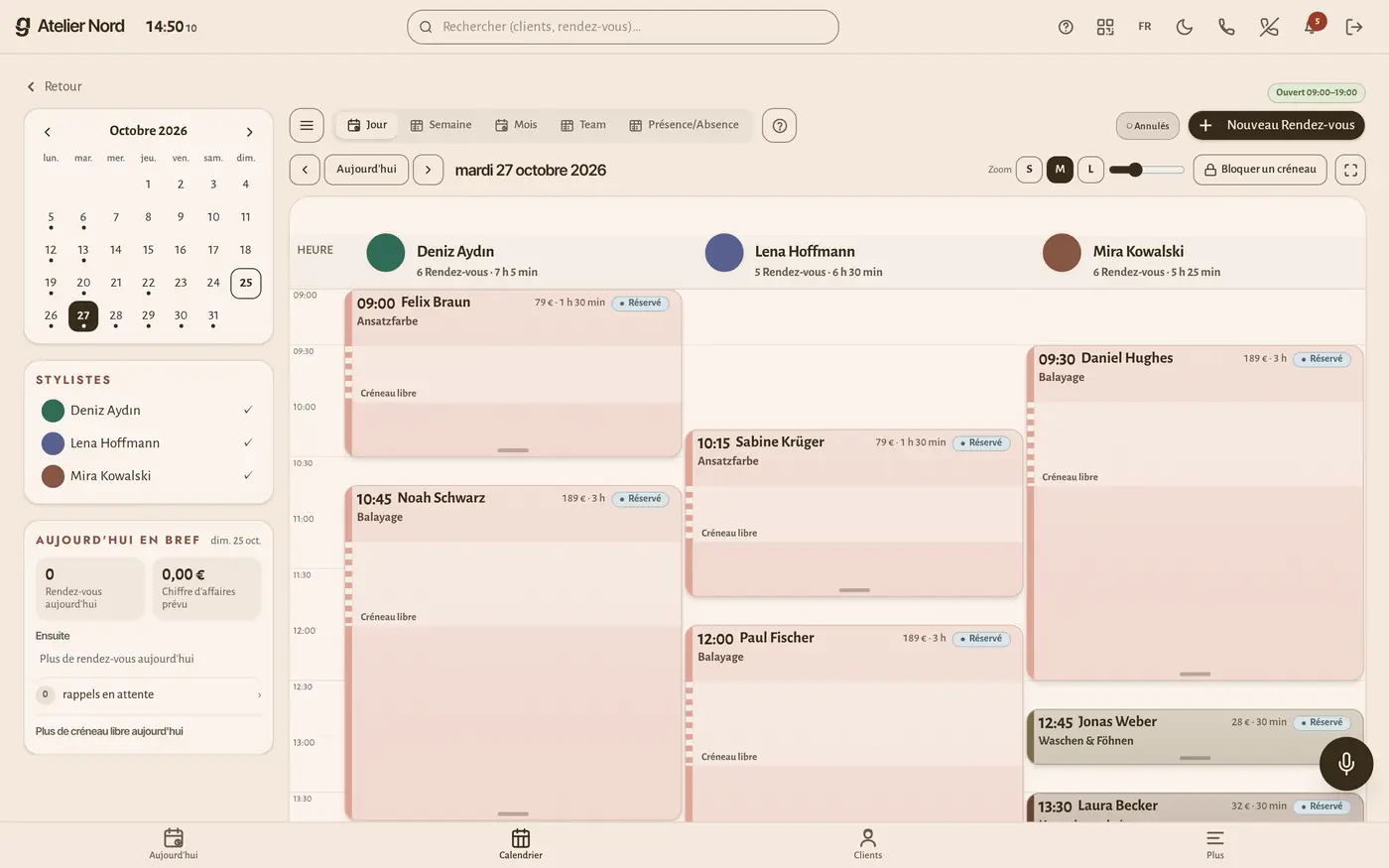Click the phone call icon
This screenshot has width=1389, height=868.
1226,27
